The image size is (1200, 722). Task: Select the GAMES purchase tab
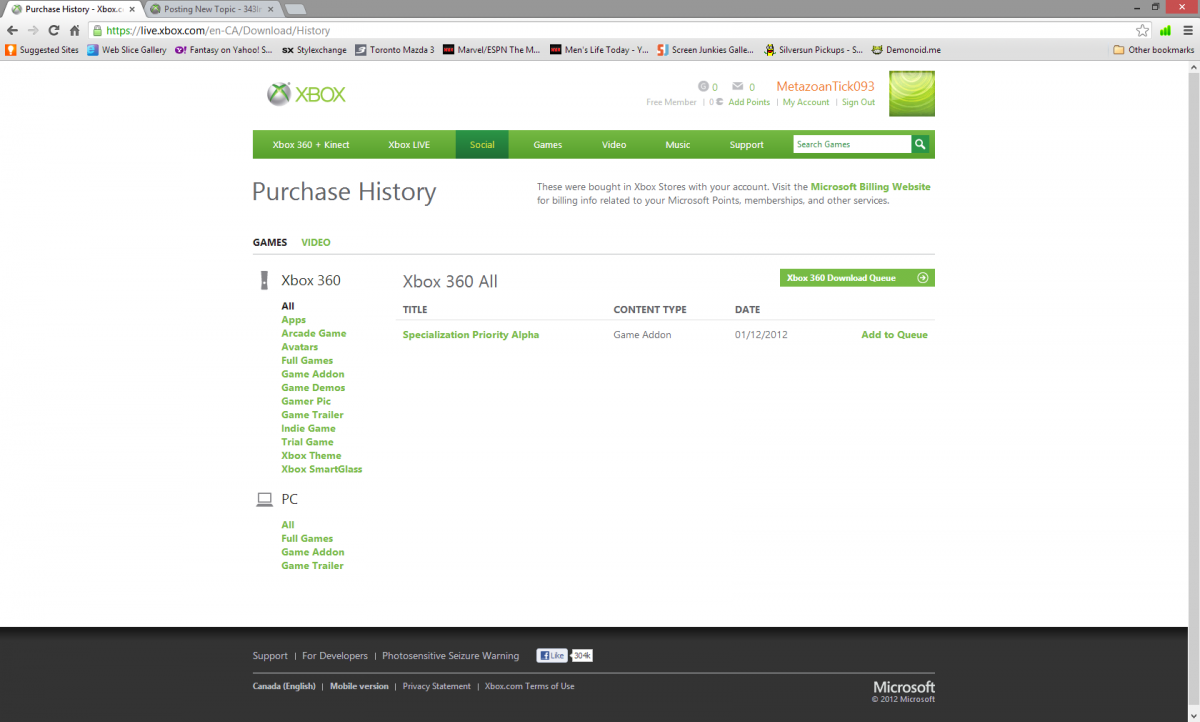270,242
